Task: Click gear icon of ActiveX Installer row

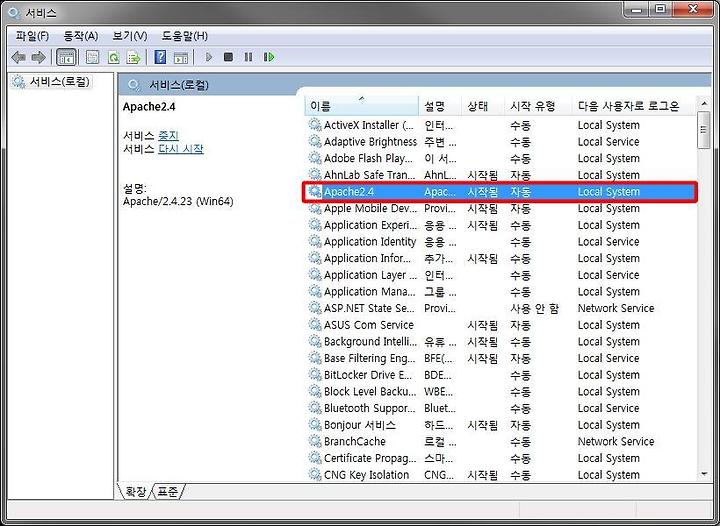Action: click(315, 125)
